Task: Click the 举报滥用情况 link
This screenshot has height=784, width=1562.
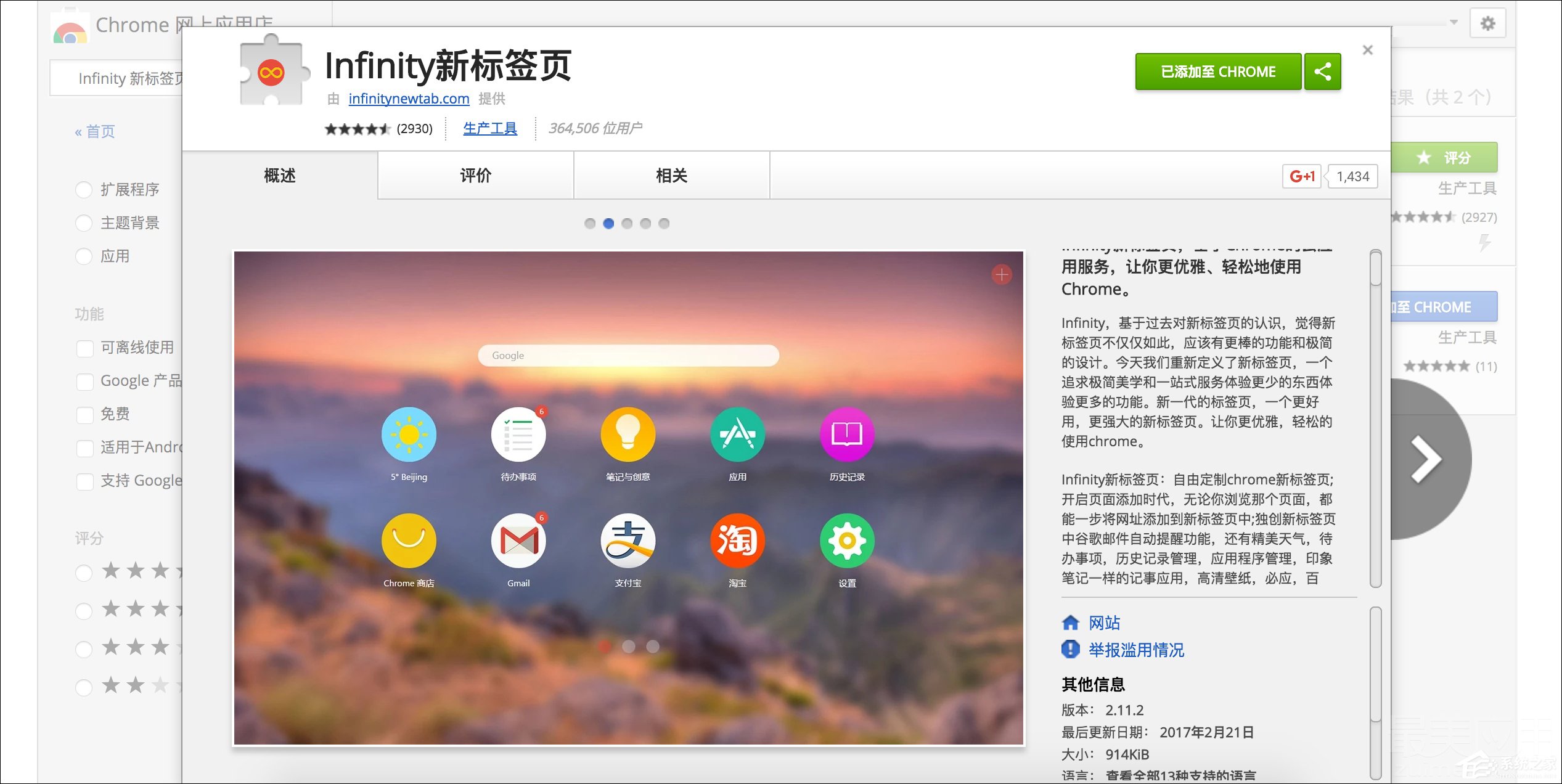Action: 1136,650
